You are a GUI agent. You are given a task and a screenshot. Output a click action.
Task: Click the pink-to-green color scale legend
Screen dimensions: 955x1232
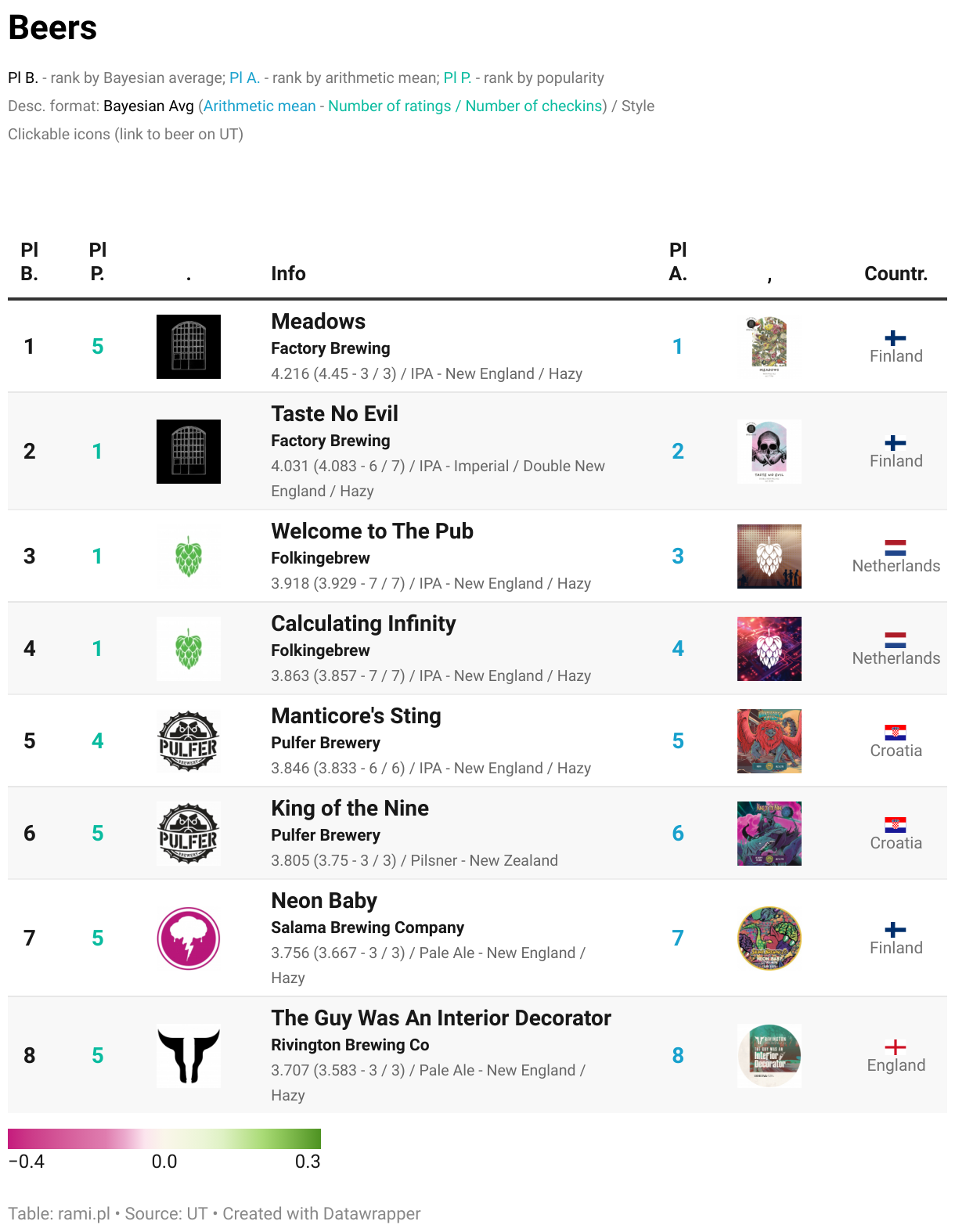pos(164,1139)
